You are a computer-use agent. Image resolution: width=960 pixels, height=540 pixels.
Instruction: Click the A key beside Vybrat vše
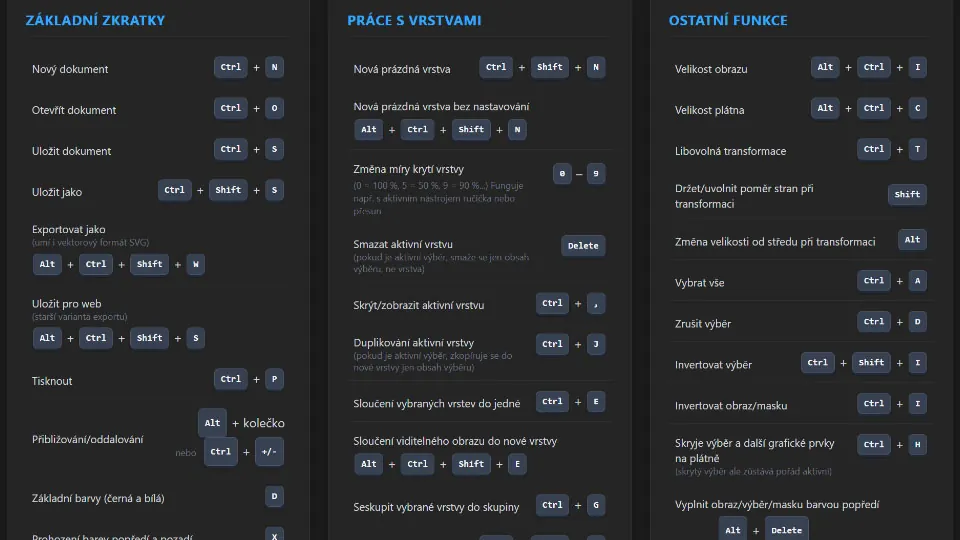(917, 281)
